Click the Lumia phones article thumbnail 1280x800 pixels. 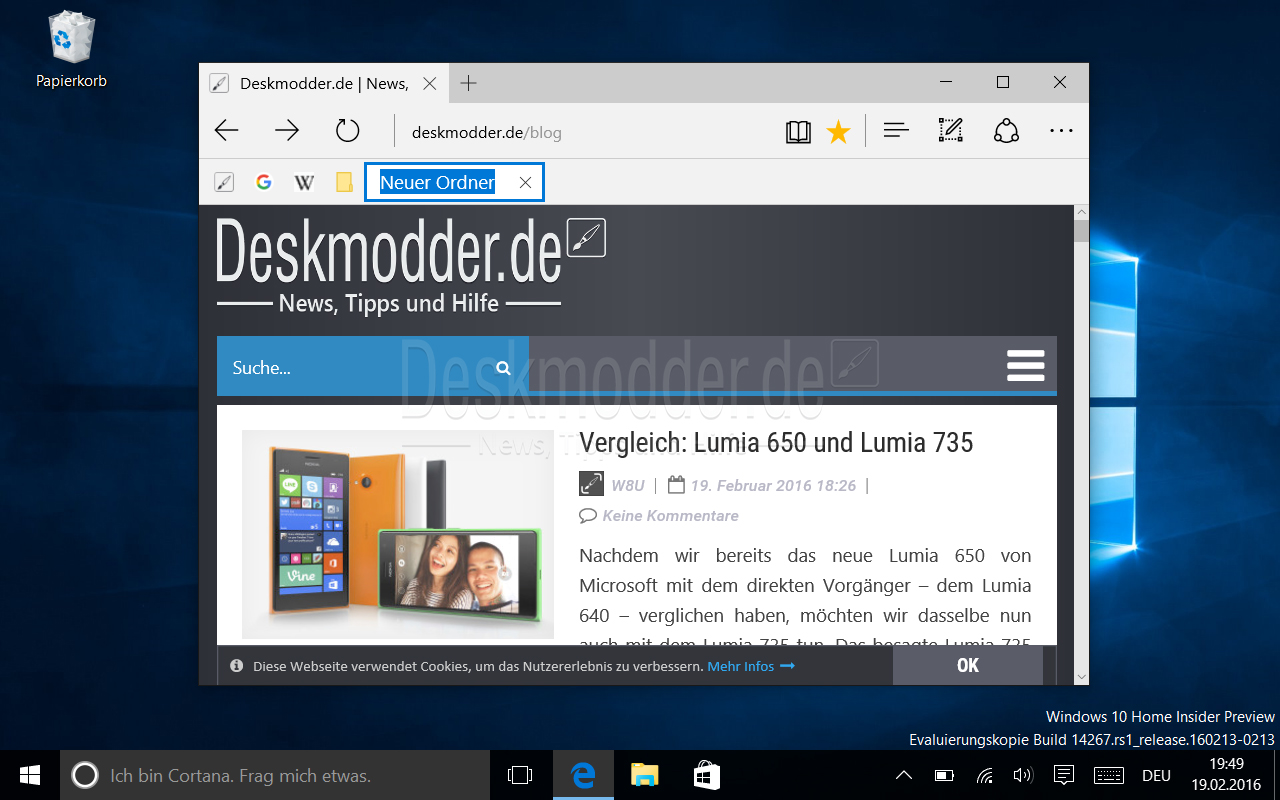(x=398, y=535)
